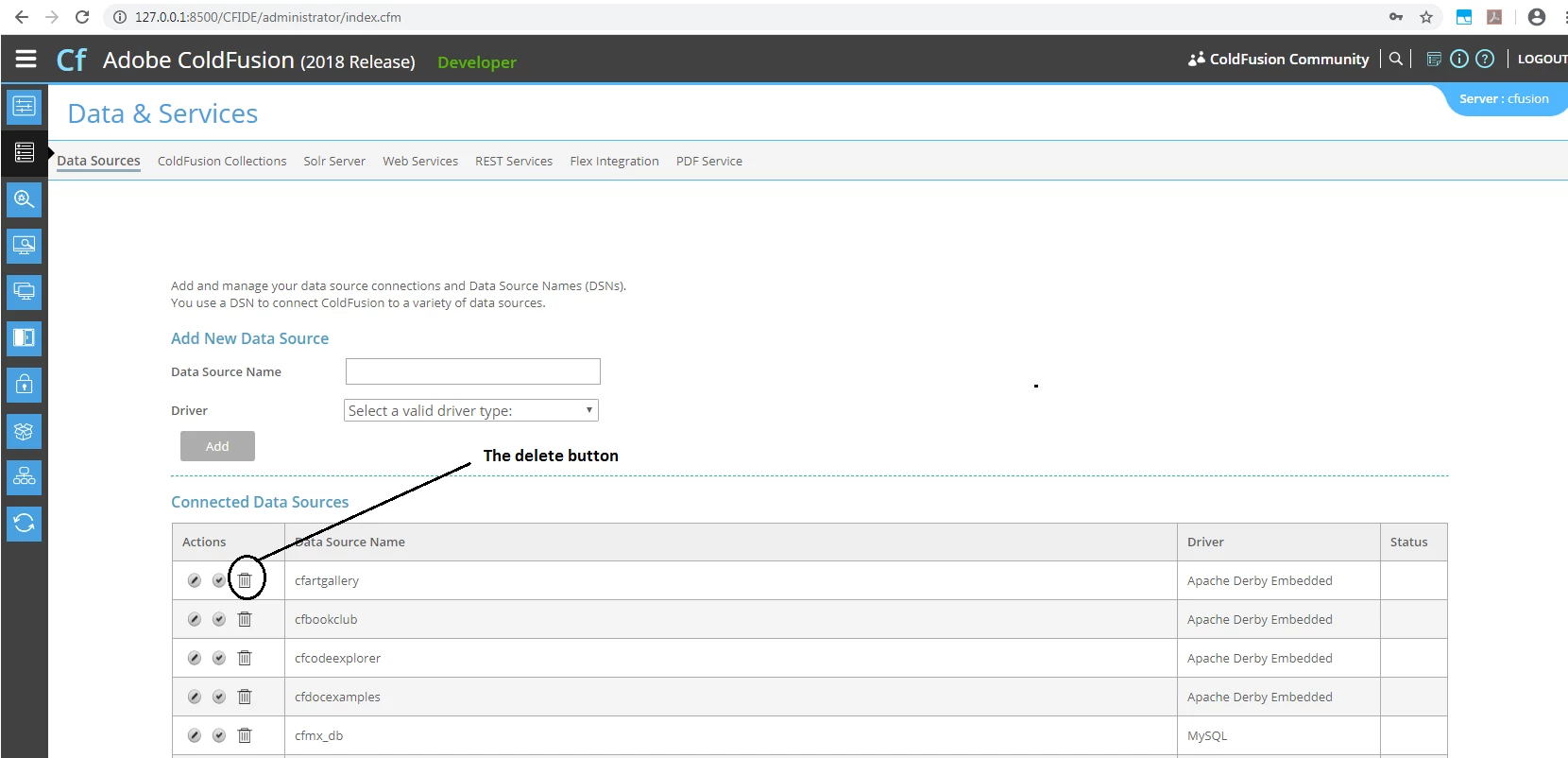Delete the cfartgallery data source

[x=245, y=580]
